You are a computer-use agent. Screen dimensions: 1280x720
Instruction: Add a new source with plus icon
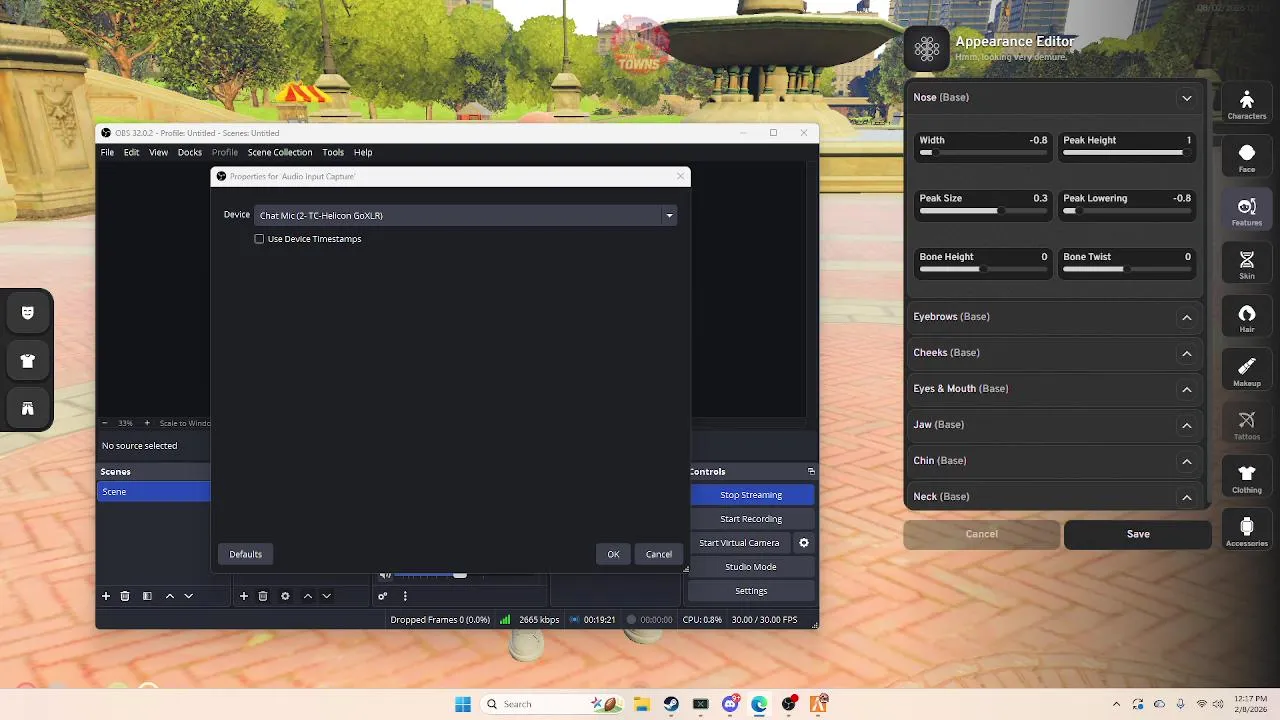click(x=244, y=596)
